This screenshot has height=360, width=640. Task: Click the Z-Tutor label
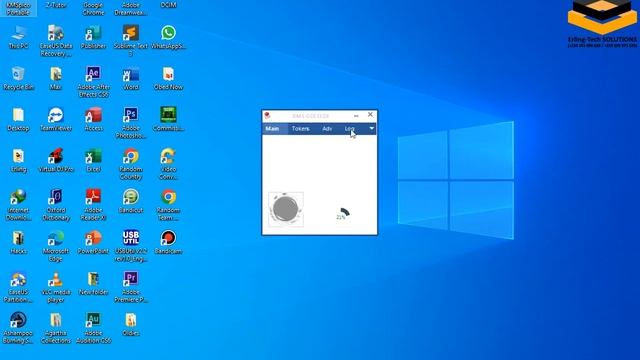pyautogui.click(x=56, y=5)
